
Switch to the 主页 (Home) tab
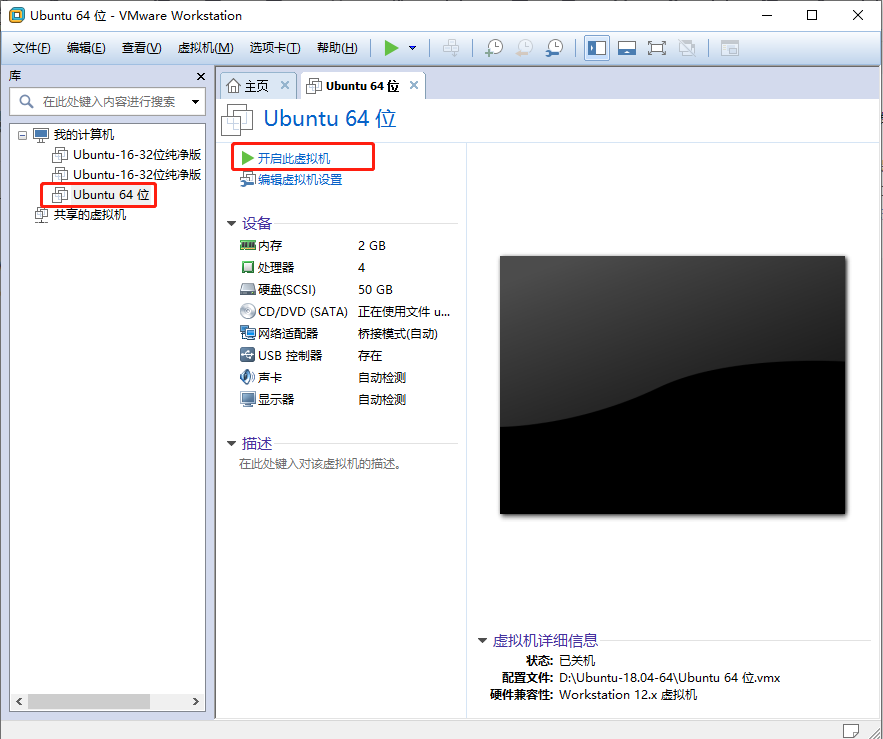[256, 85]
